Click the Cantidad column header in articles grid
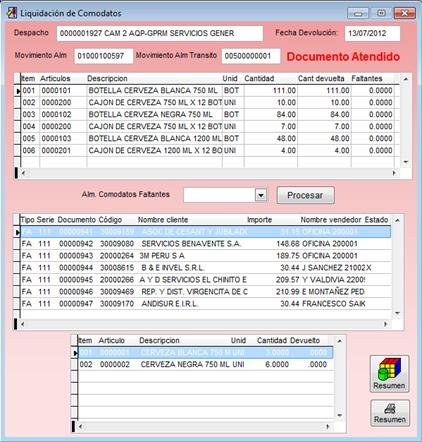 pyautogui.click(x=259, y=79)
